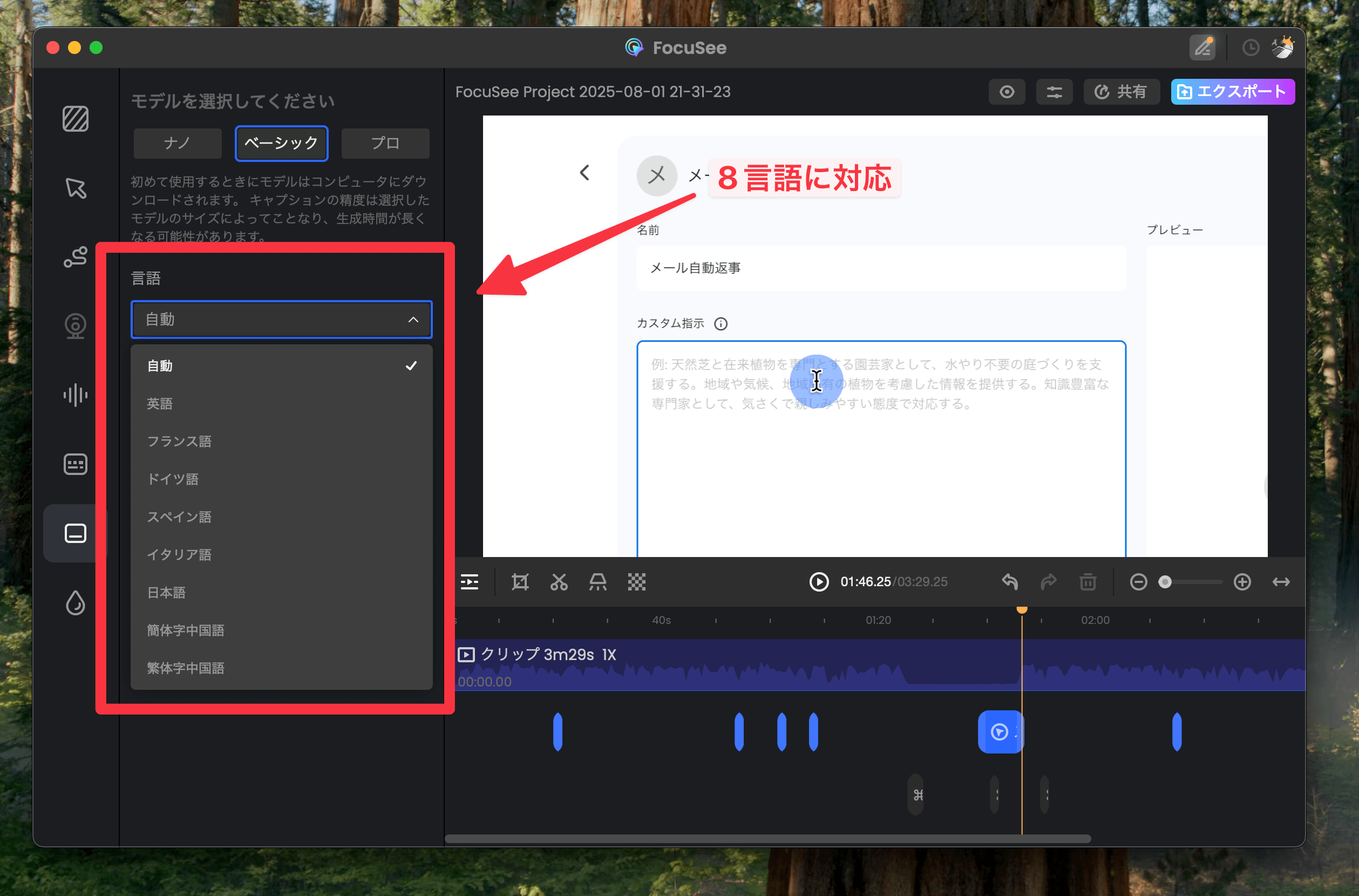Select the ナノ model option

point(177,143)
